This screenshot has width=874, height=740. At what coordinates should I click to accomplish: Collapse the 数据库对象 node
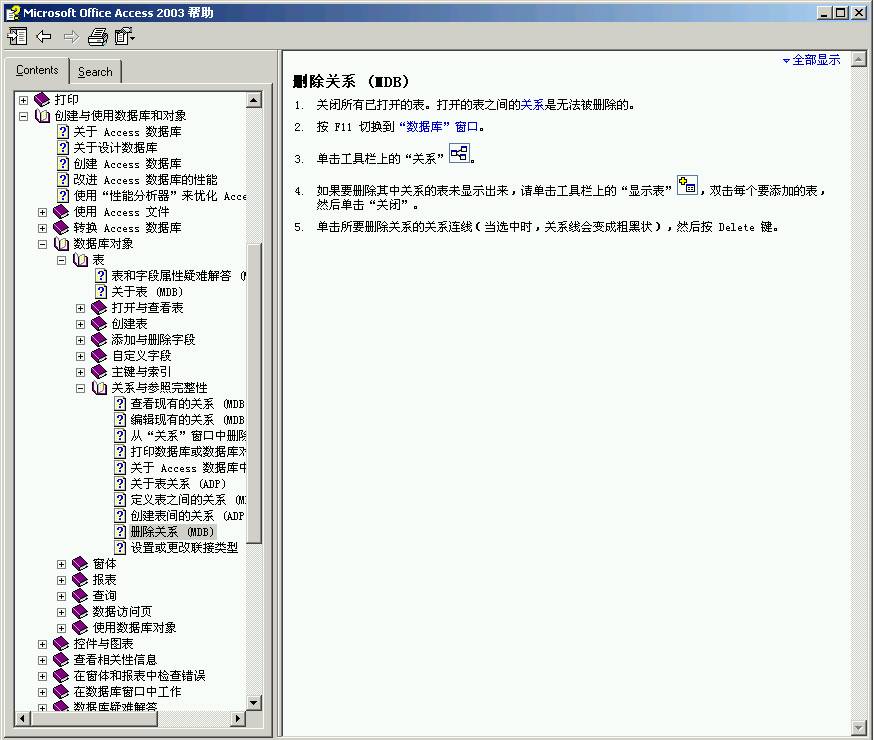click(x=42, y=244)
